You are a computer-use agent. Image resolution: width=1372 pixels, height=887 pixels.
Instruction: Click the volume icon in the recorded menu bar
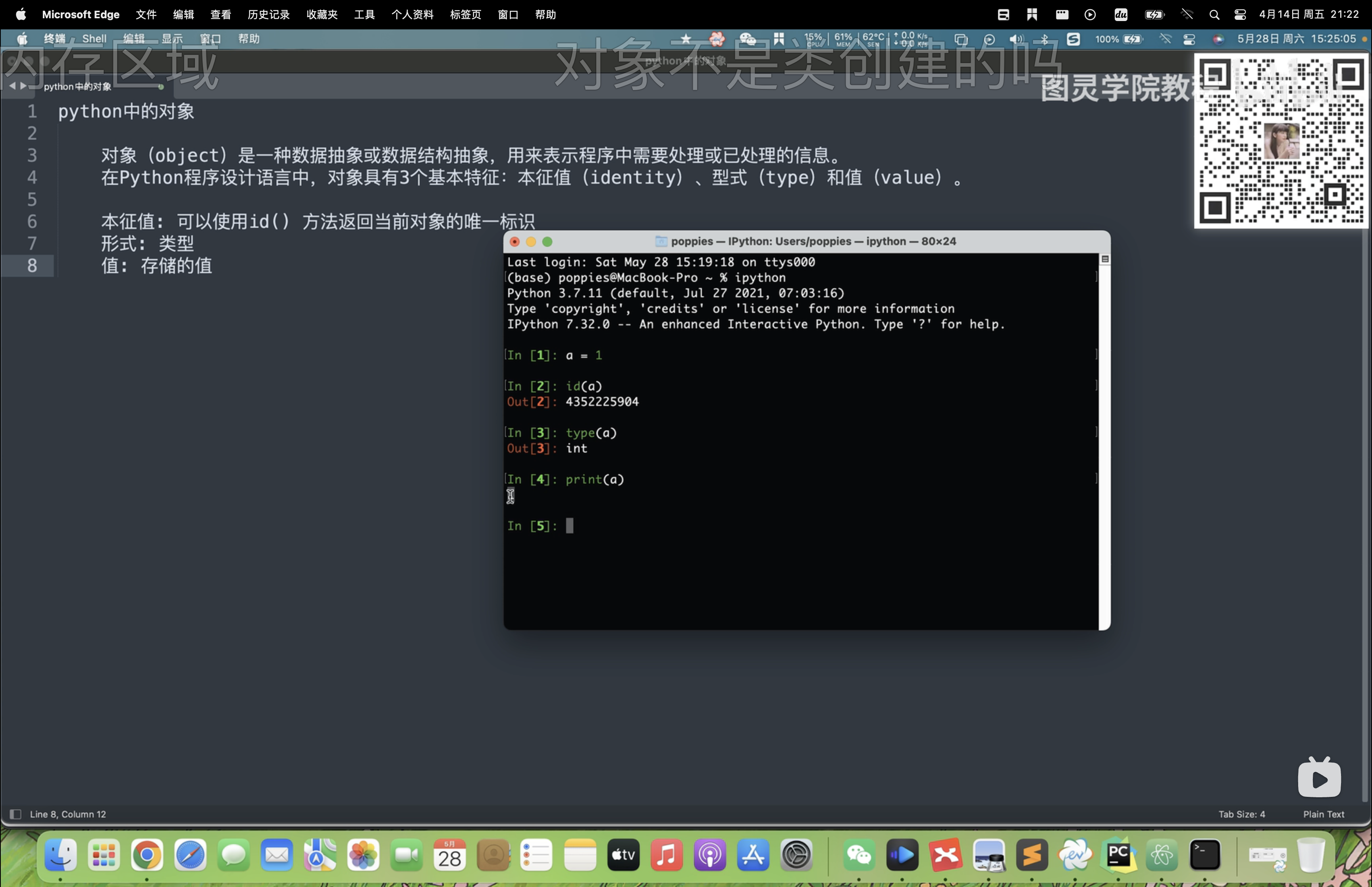pyautogui.click(x=1017, y=39)
